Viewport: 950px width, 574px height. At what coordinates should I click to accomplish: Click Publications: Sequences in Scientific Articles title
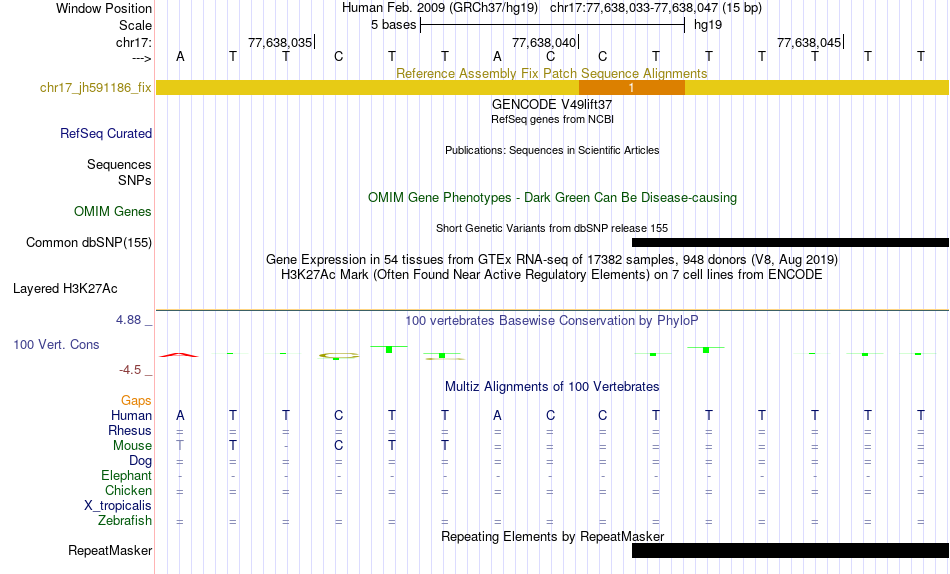552,150
